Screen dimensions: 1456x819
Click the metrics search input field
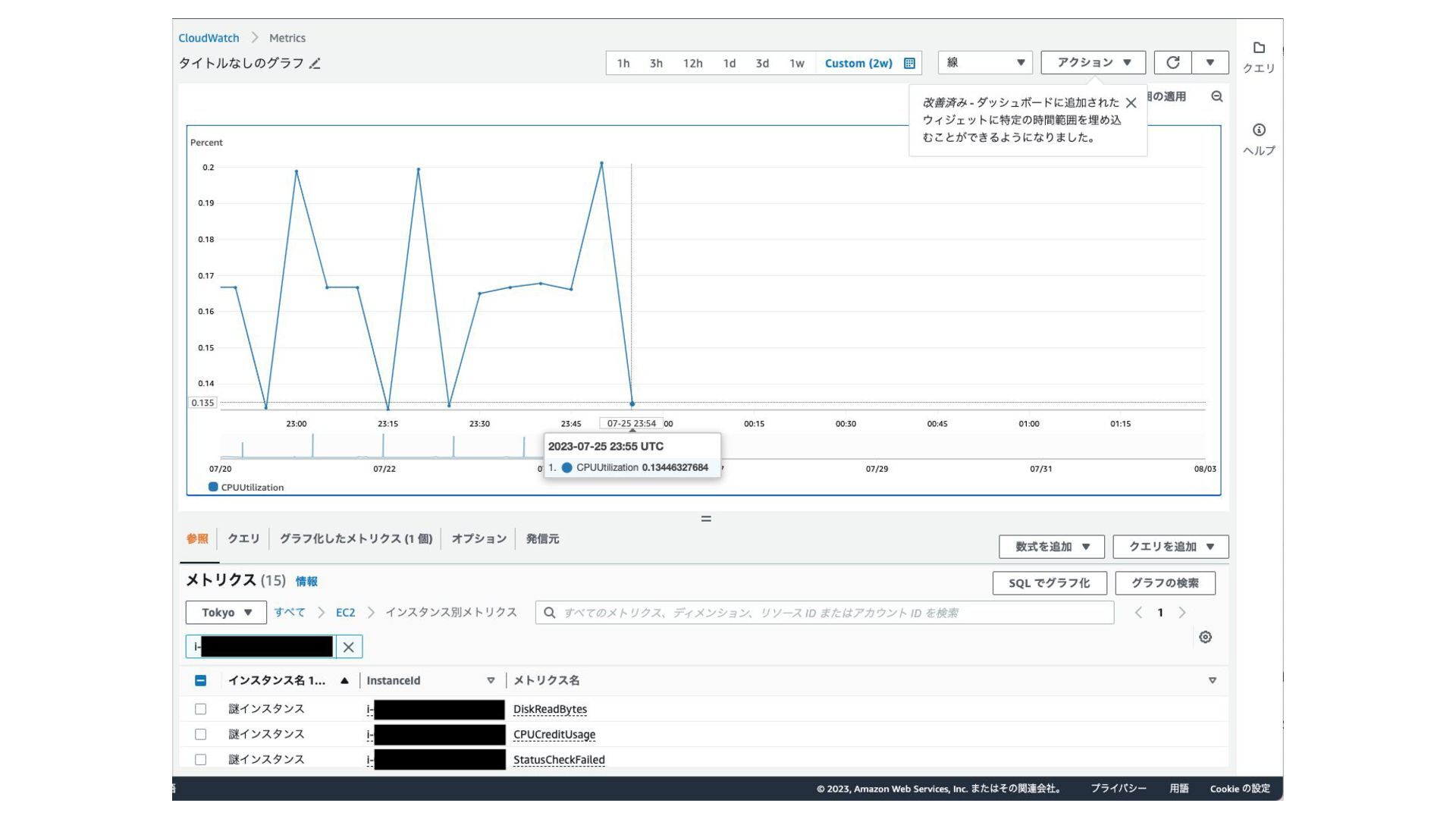click(x=824, y=613)
